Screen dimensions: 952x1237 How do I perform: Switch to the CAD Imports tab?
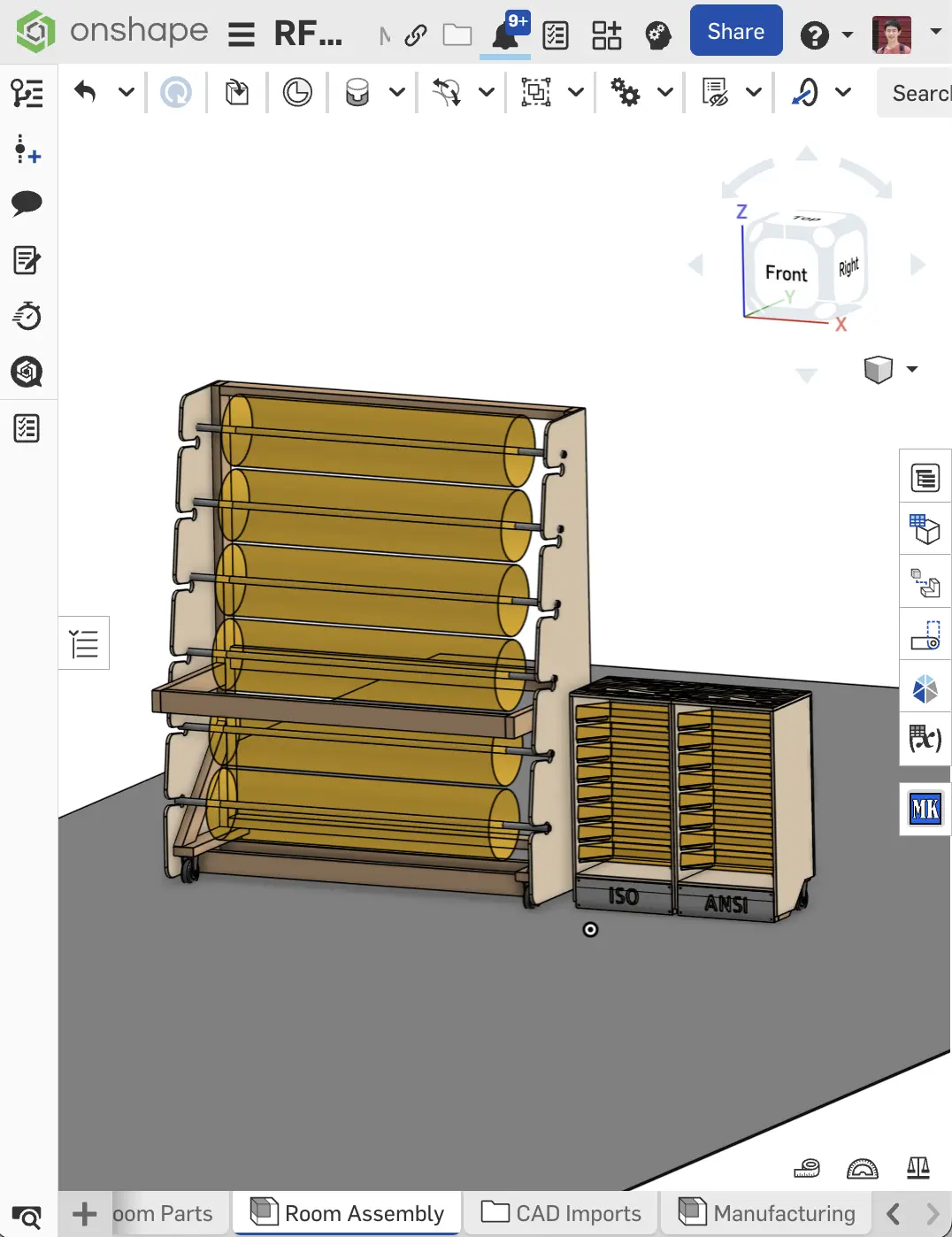tap(561, 1213)
